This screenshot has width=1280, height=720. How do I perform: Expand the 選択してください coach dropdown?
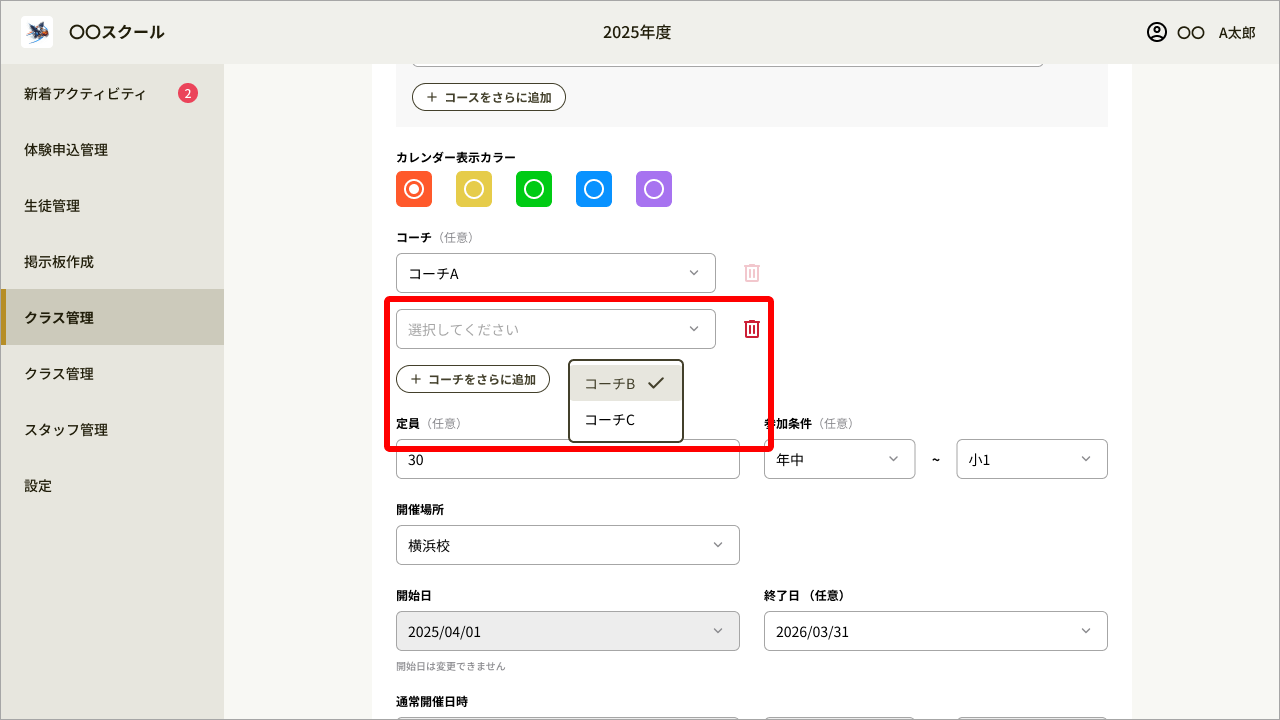tap(556, 329)
